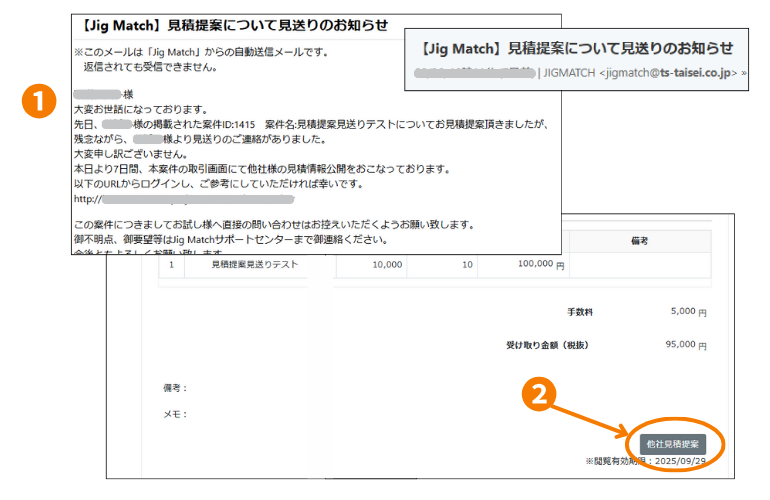The height and width of the screenshot is (500, 770).
Task: Click the 大変申し訳ございません。 line
Action: pyautogui.click(x=131, y=154)
